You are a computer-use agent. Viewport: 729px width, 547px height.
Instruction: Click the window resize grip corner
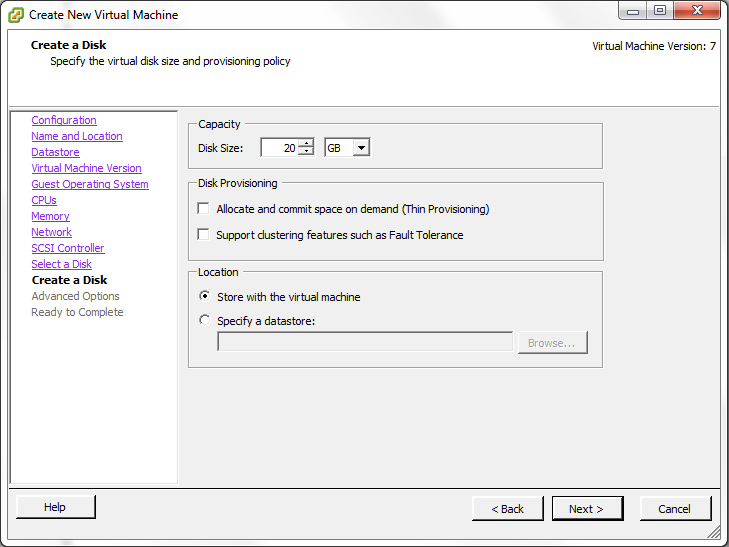point(715,533)
